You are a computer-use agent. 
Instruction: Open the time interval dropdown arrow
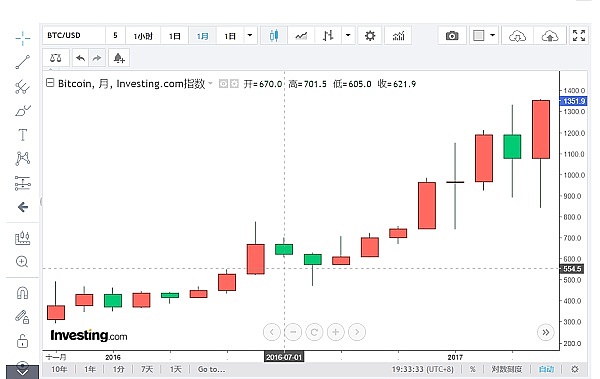250,36
